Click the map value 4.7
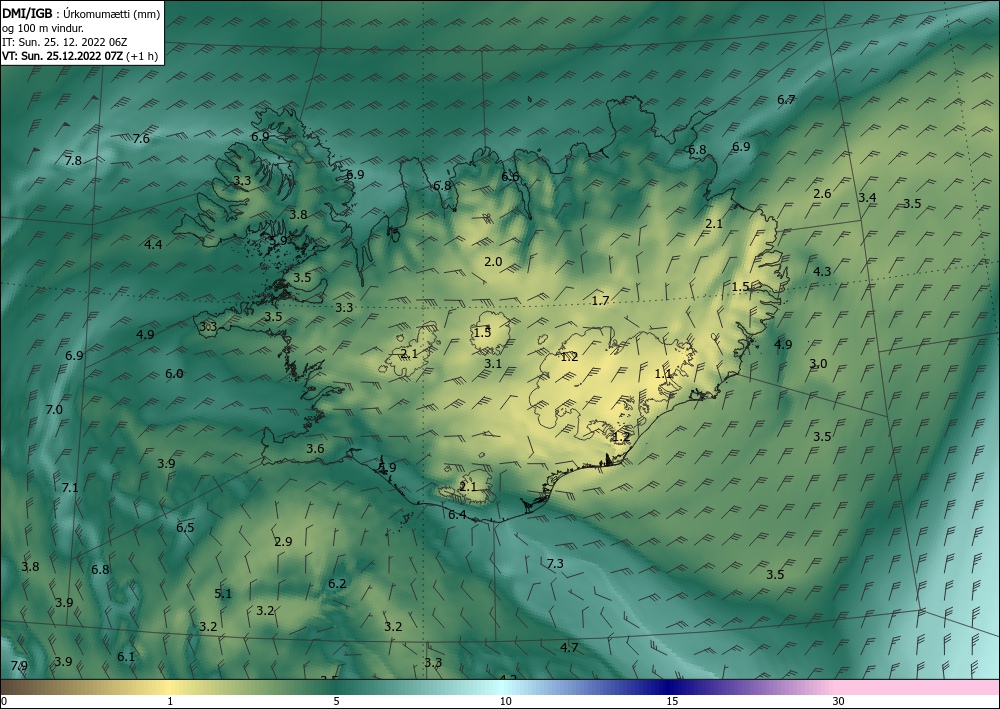 [x=569, y=648]
